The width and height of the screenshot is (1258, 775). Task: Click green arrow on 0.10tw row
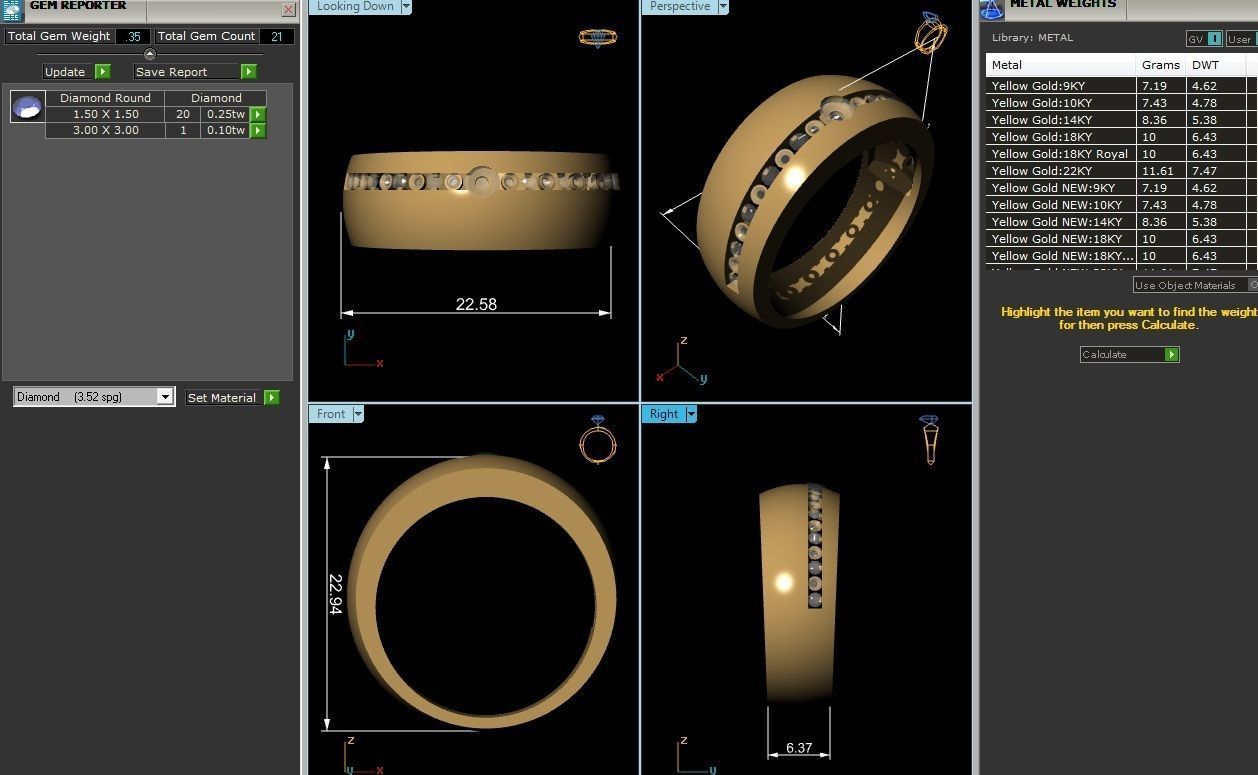pyautogui.click(x=258, y=131)
